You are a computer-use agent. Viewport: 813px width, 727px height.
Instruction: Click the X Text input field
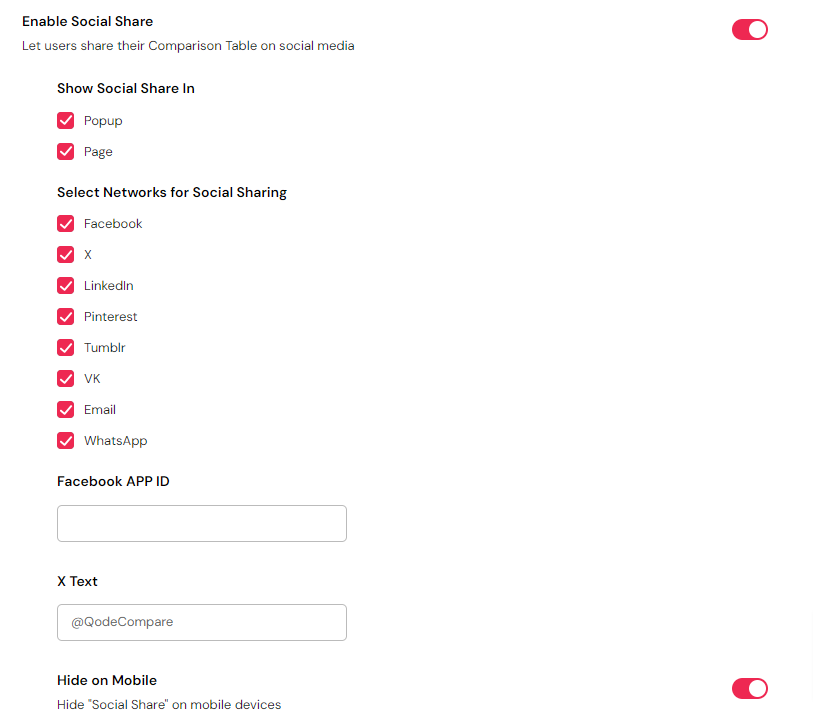pos(202,622)
